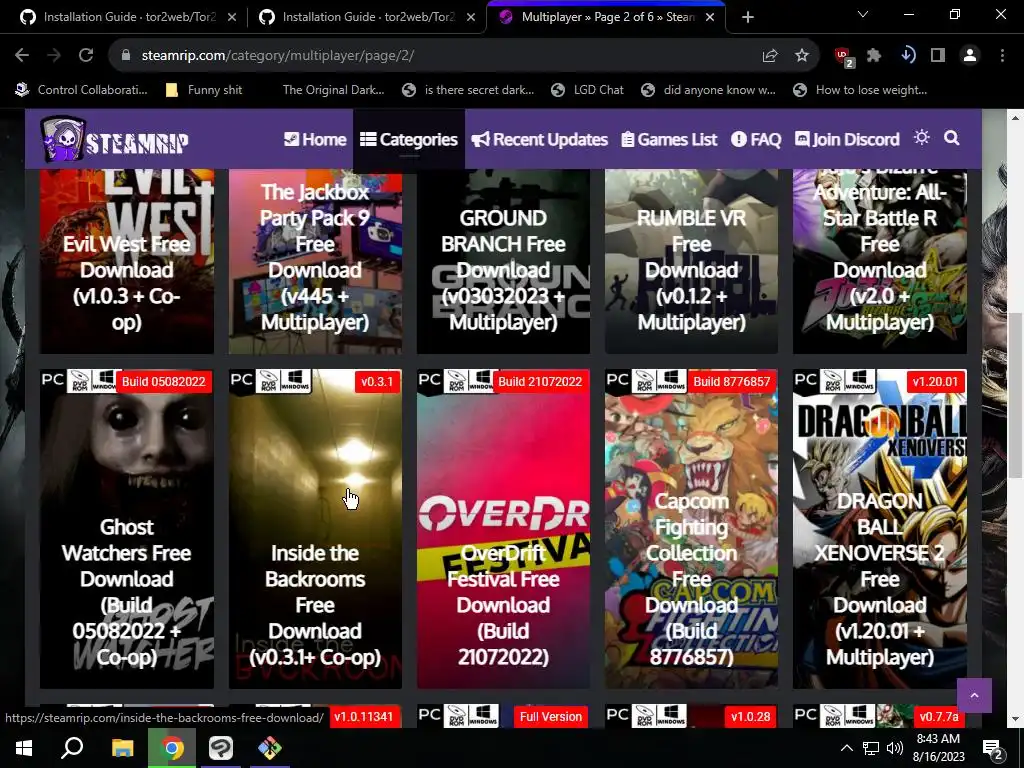Open All-Star Battle R download card

click(x=880, y=261)
